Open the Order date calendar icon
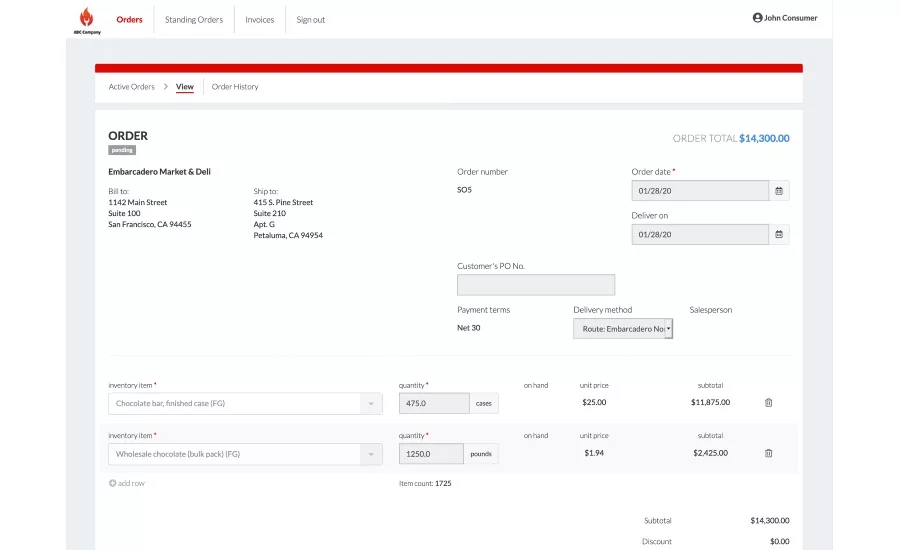Image resolution: width=900 pixels, height=550 pixels. coord(779,191)
